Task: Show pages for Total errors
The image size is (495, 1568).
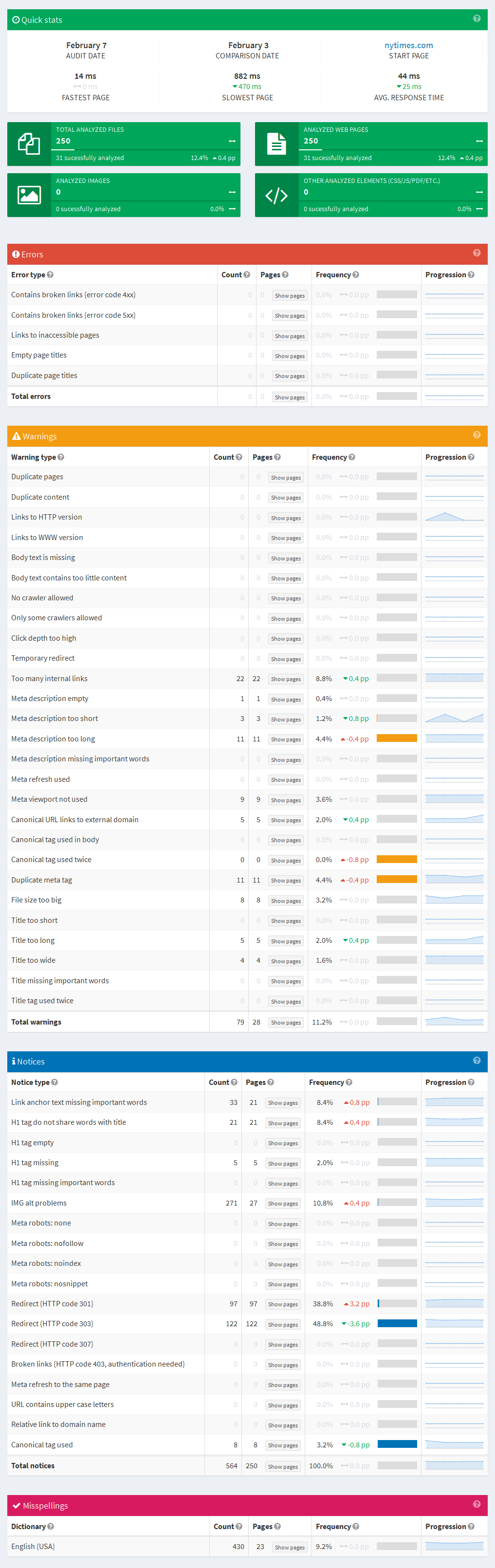Action: (x=289, y=397)
